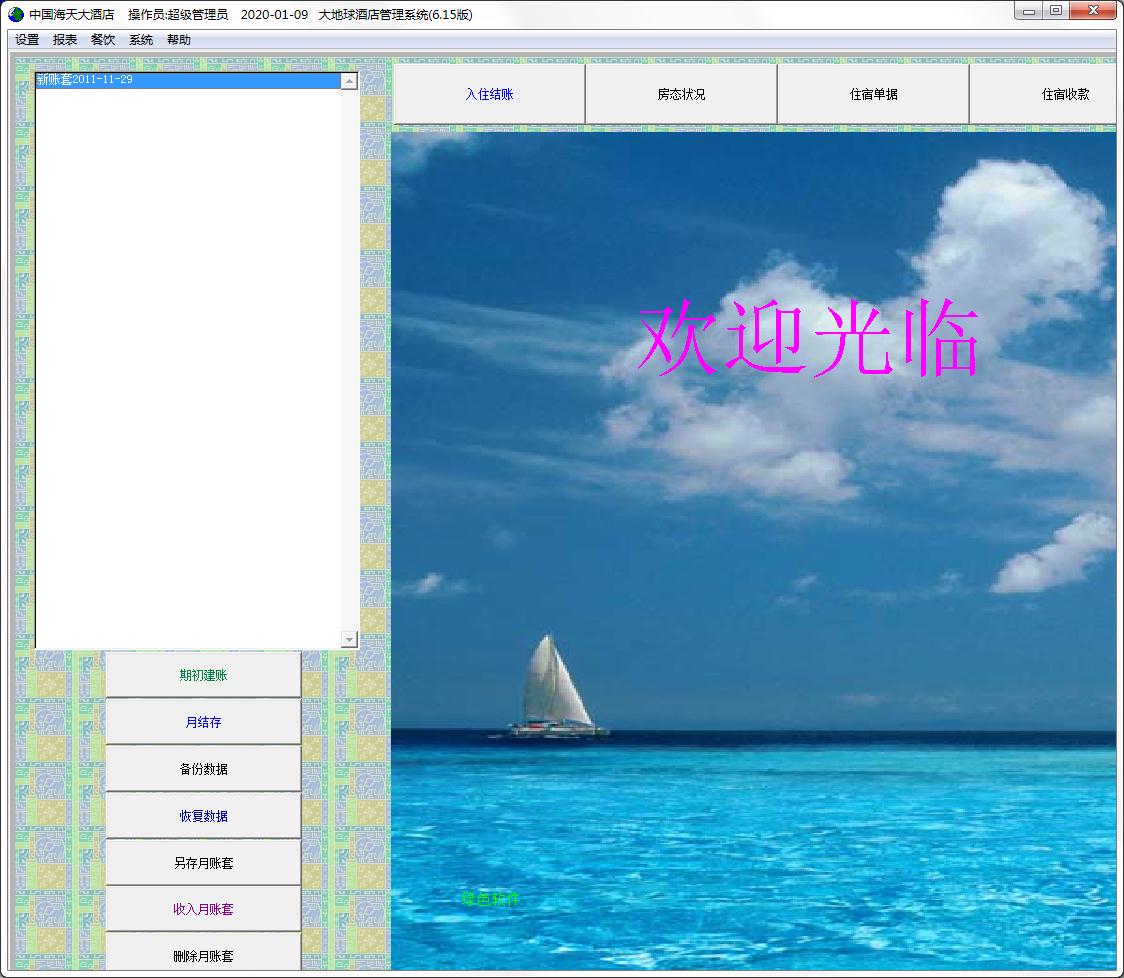The height and width of the screenshot is (978, 1124).
Task: Open the 报表 menu
Action: pos(65,39)
